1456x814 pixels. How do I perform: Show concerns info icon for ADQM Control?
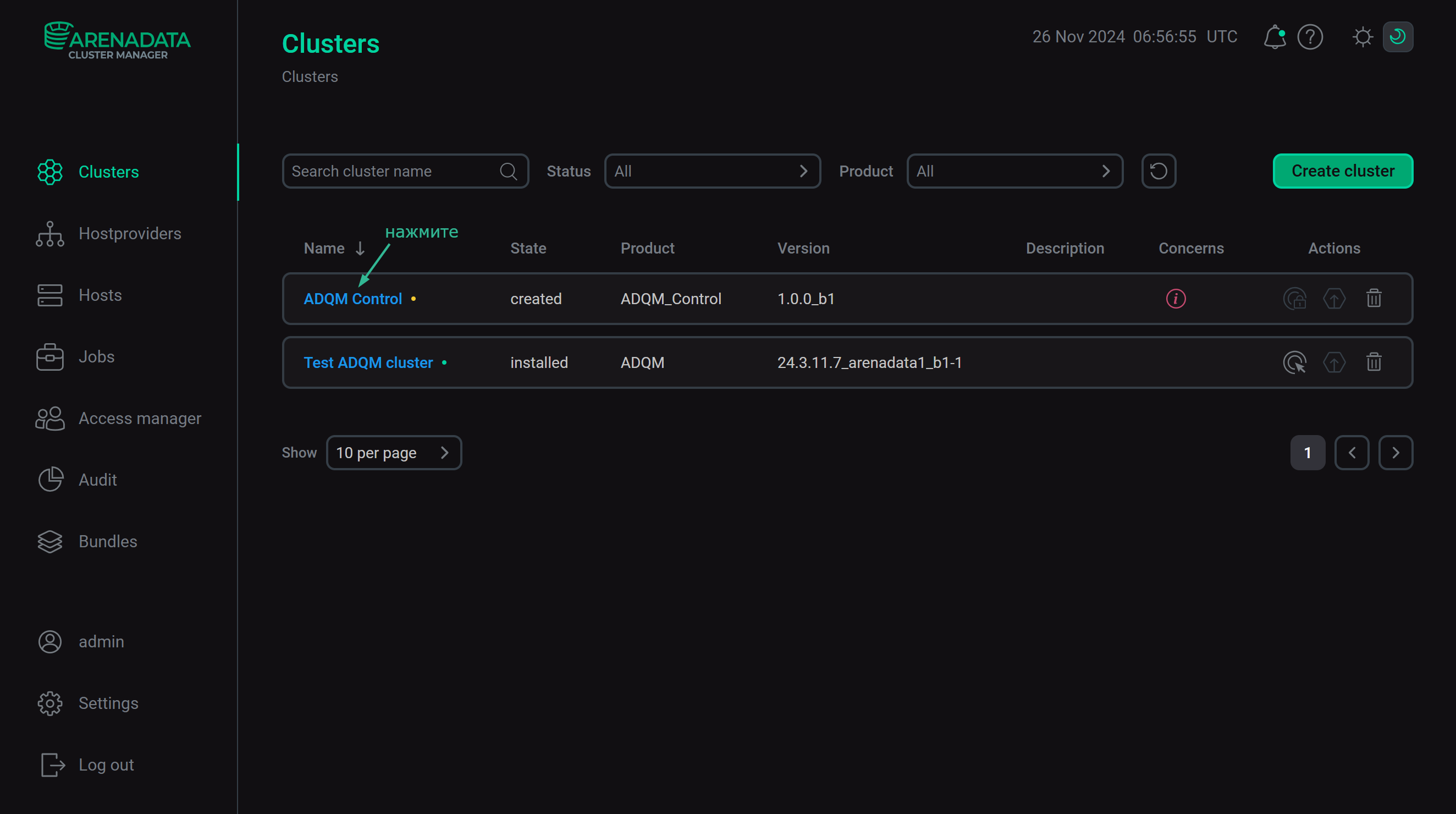(x=1176, y=299)
